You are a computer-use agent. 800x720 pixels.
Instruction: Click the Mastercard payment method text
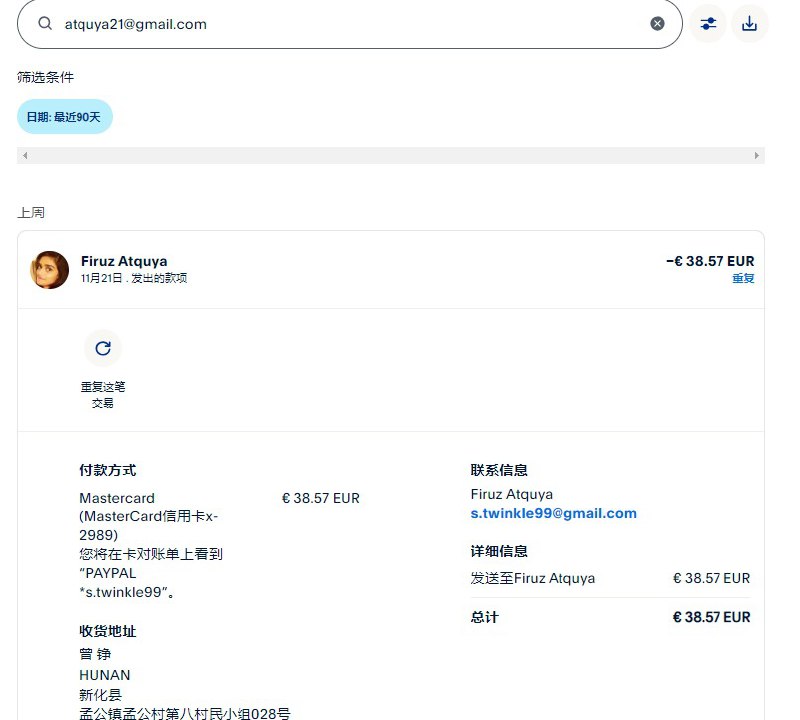click(x=117, y=498)
